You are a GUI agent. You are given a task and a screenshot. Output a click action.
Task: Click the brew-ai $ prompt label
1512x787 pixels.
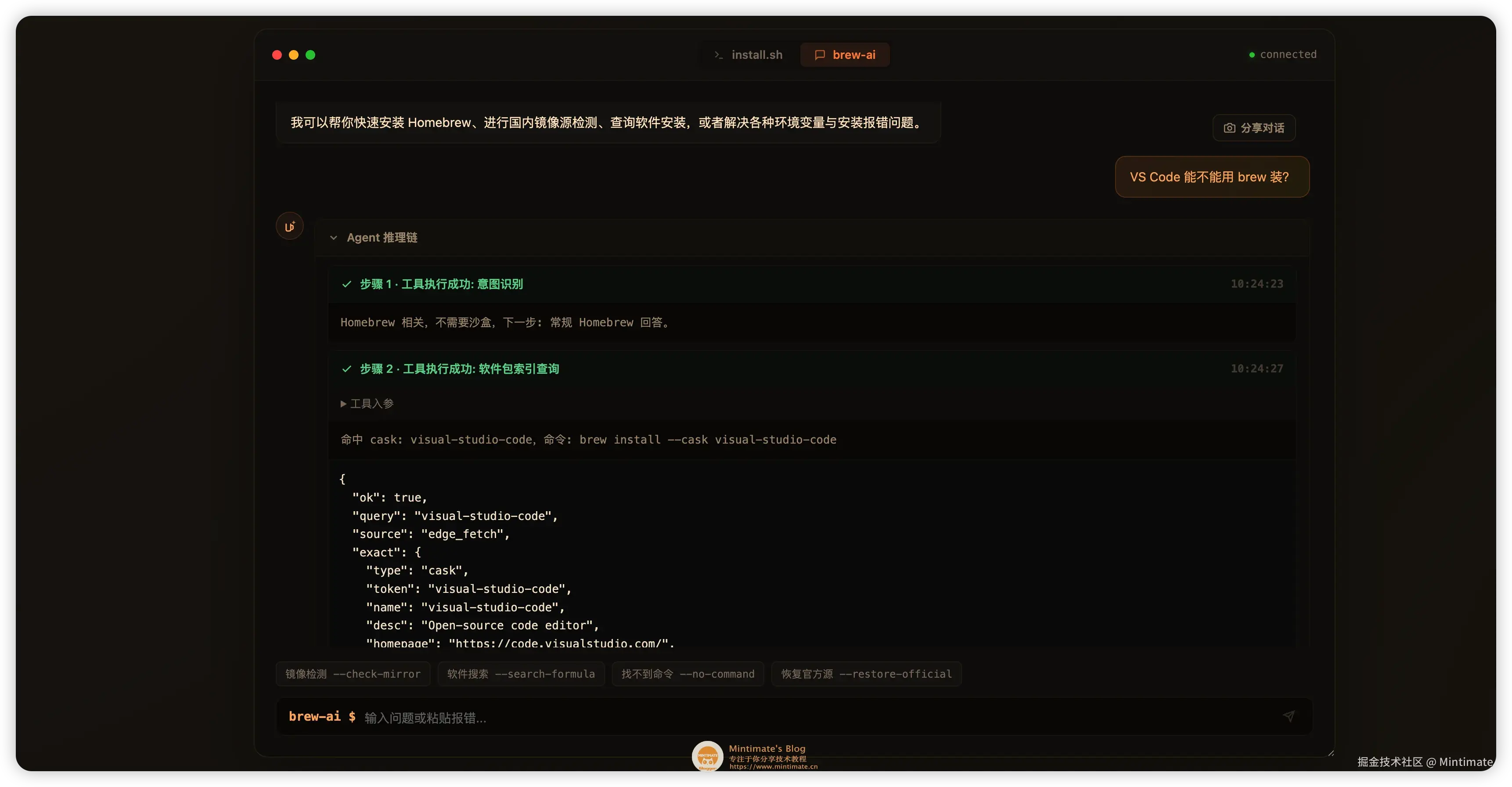322,717
